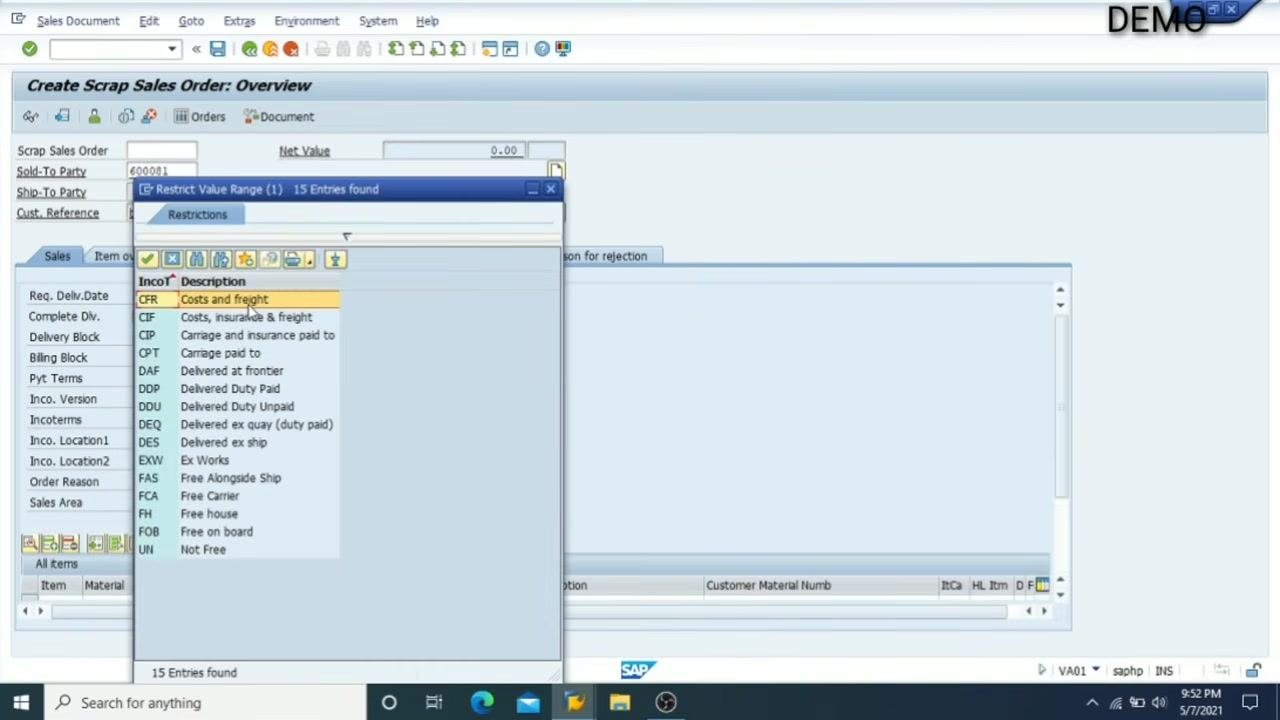Open the SAP session menu icon at top-left
This screenshot has height=720, width=1280.
click(x=18, y=19)
